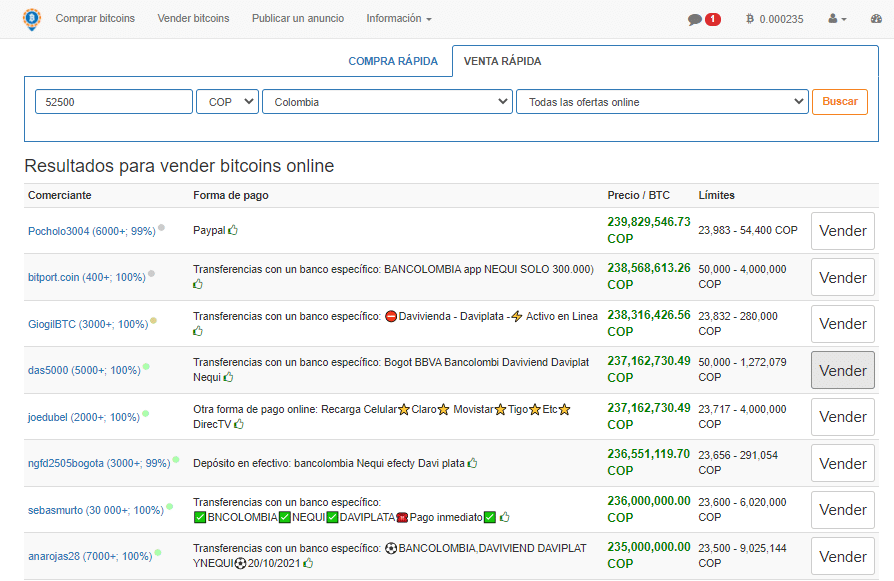Screen dimensions: 894x581
Task: Click thumbs-up icon in bitport.coin row
Action: (x=198, y=284)
